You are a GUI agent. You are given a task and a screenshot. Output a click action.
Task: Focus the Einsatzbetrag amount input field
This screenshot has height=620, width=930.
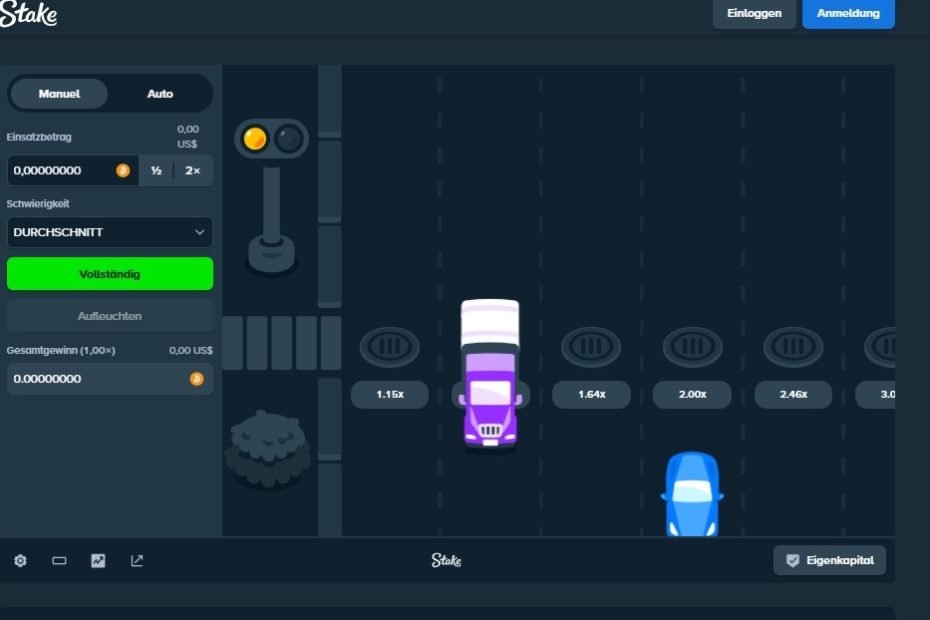[62, 171]
